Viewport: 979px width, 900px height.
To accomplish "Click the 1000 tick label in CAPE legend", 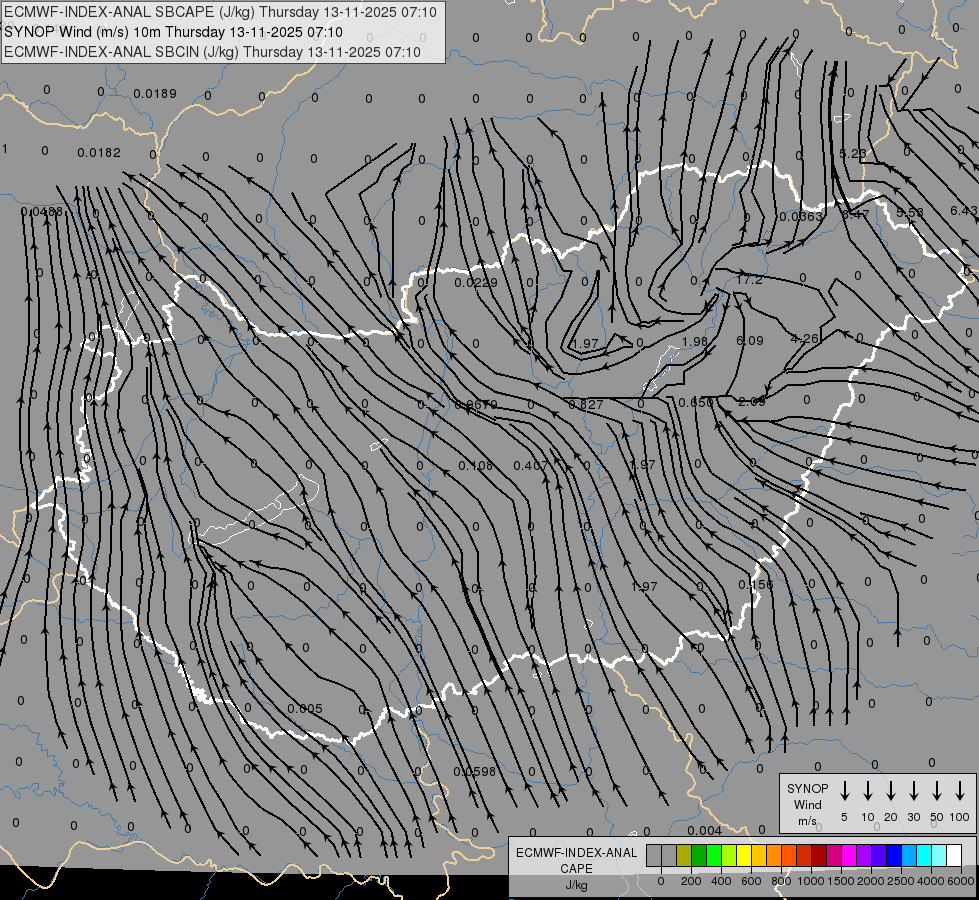I will [x=810, y=881].
